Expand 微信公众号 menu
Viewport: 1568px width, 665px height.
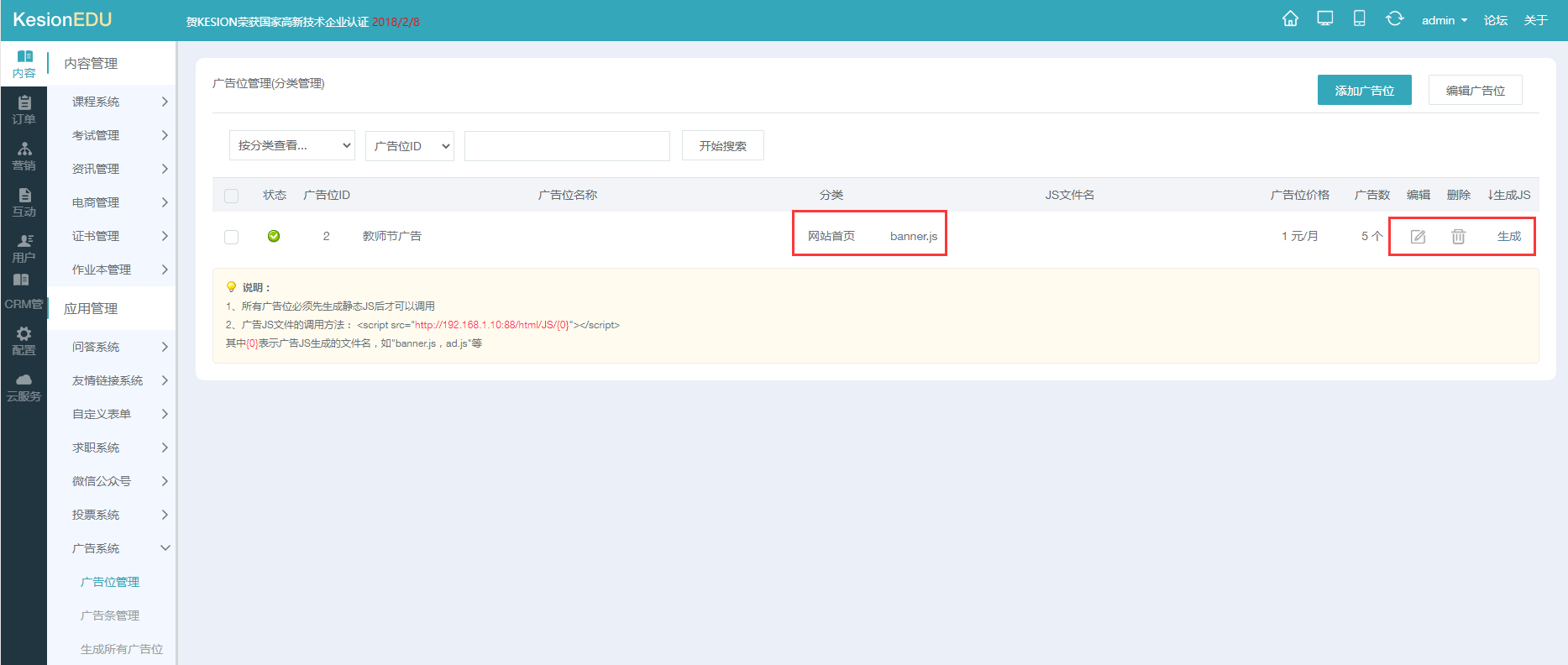112,481
